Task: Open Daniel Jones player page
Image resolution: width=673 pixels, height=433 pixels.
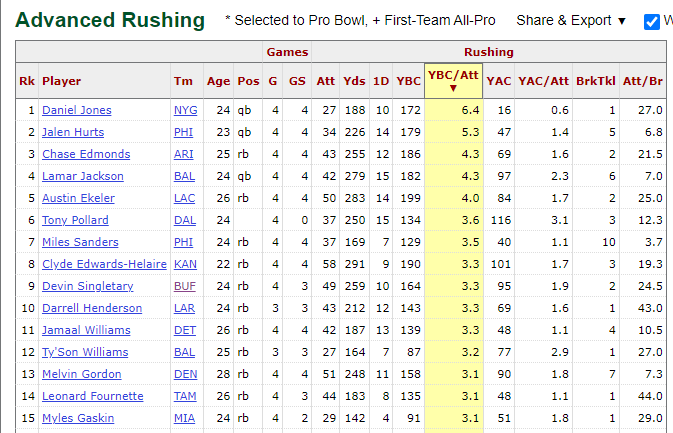Action: [77, 110]
